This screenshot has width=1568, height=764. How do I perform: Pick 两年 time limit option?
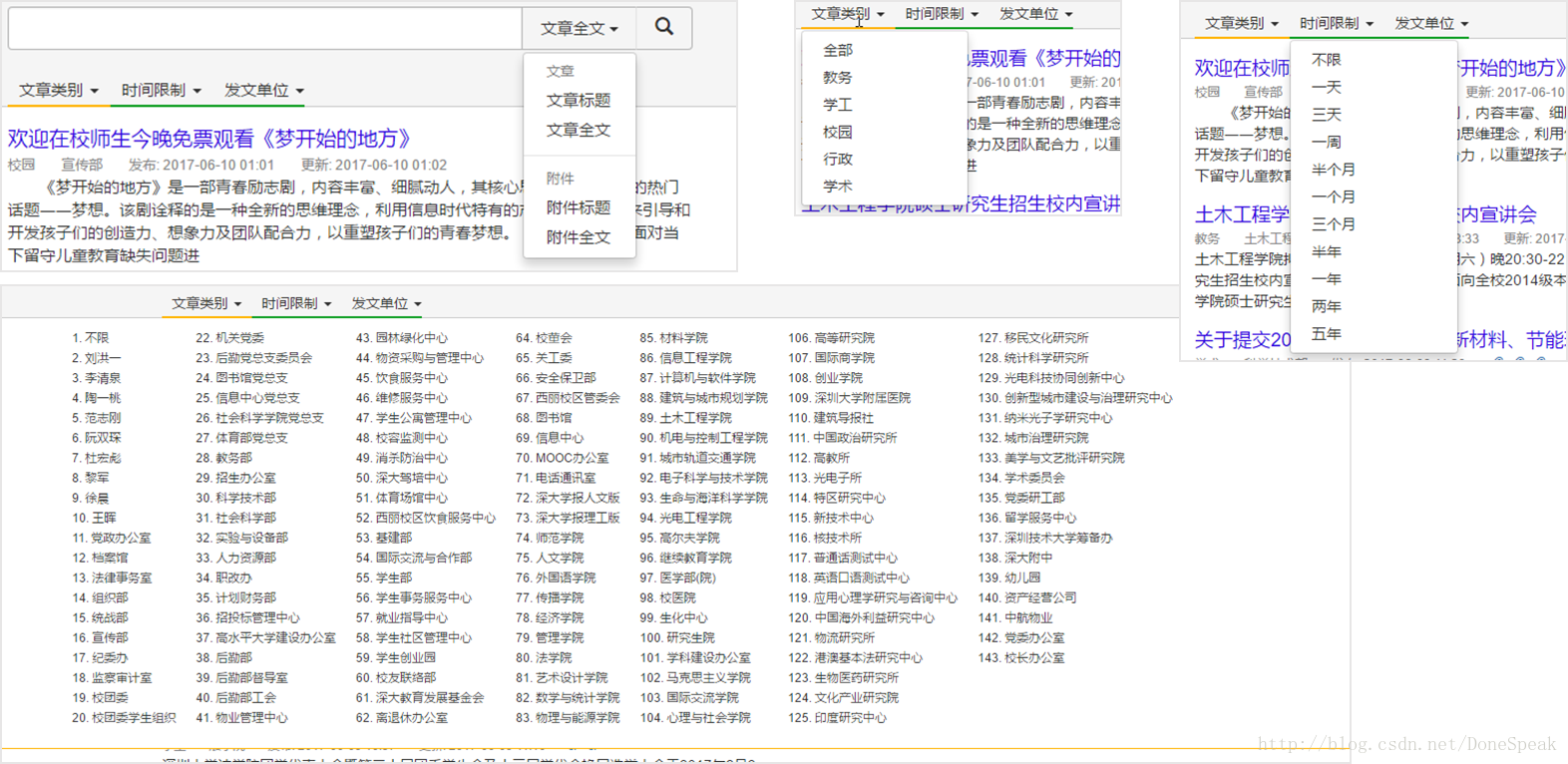(1327, 306)
